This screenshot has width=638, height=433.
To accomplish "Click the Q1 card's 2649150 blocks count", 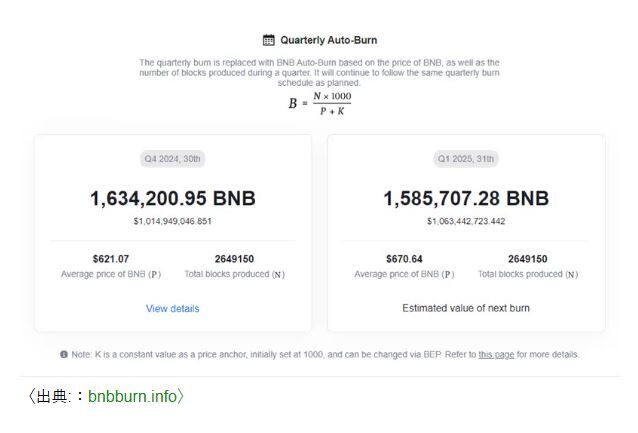I will click(528, 259).
